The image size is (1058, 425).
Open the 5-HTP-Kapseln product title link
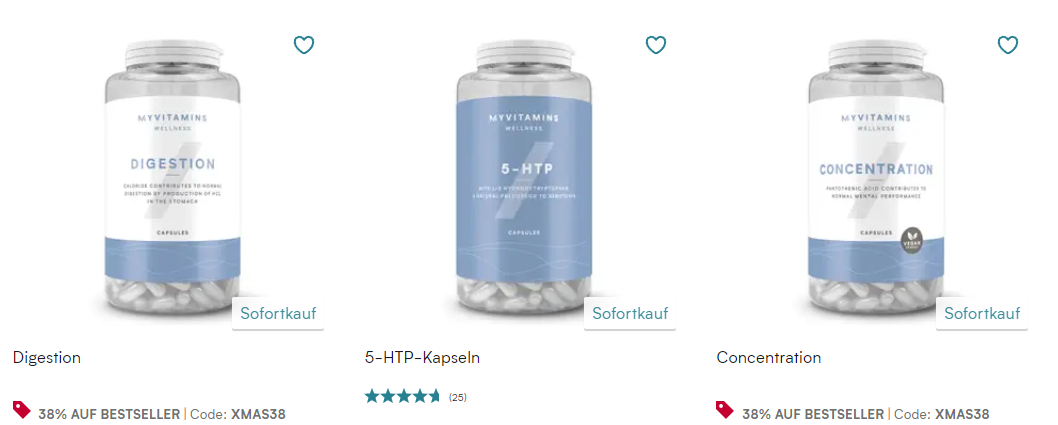(422, 358)
